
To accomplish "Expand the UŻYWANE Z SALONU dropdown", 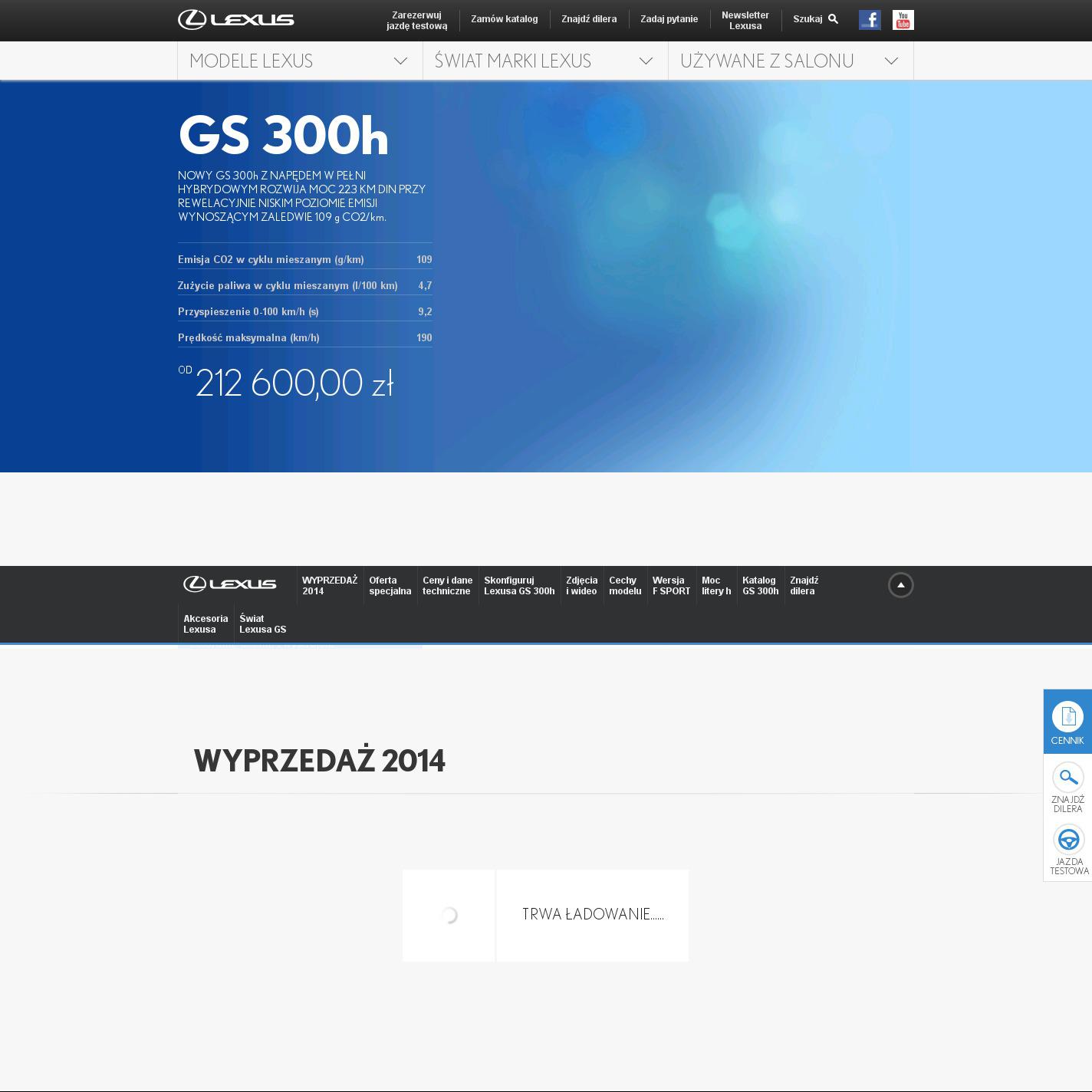I will point(791,61).
